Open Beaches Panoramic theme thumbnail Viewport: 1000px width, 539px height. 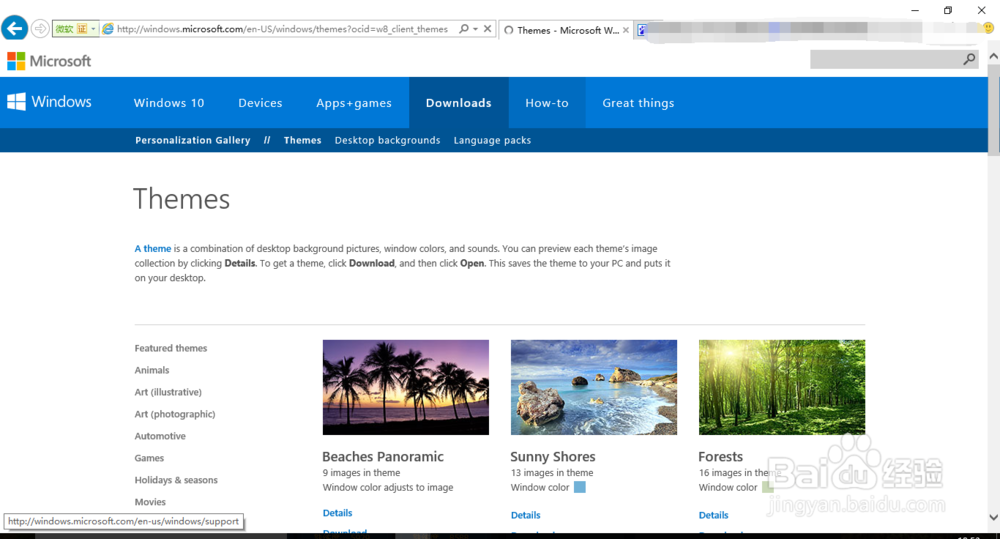point(406,387)
